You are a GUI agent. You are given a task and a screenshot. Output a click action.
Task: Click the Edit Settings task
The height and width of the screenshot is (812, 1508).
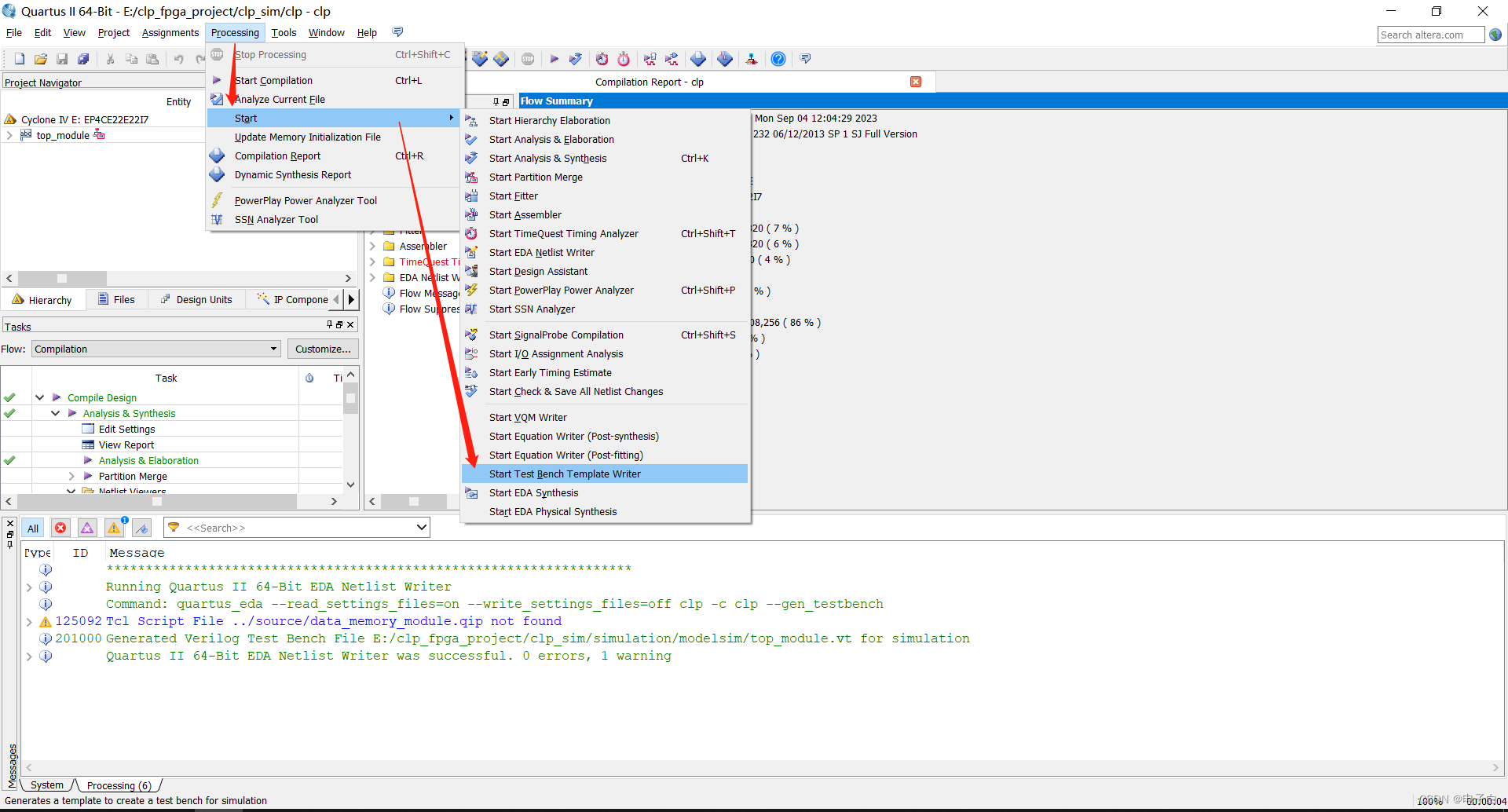126,429
